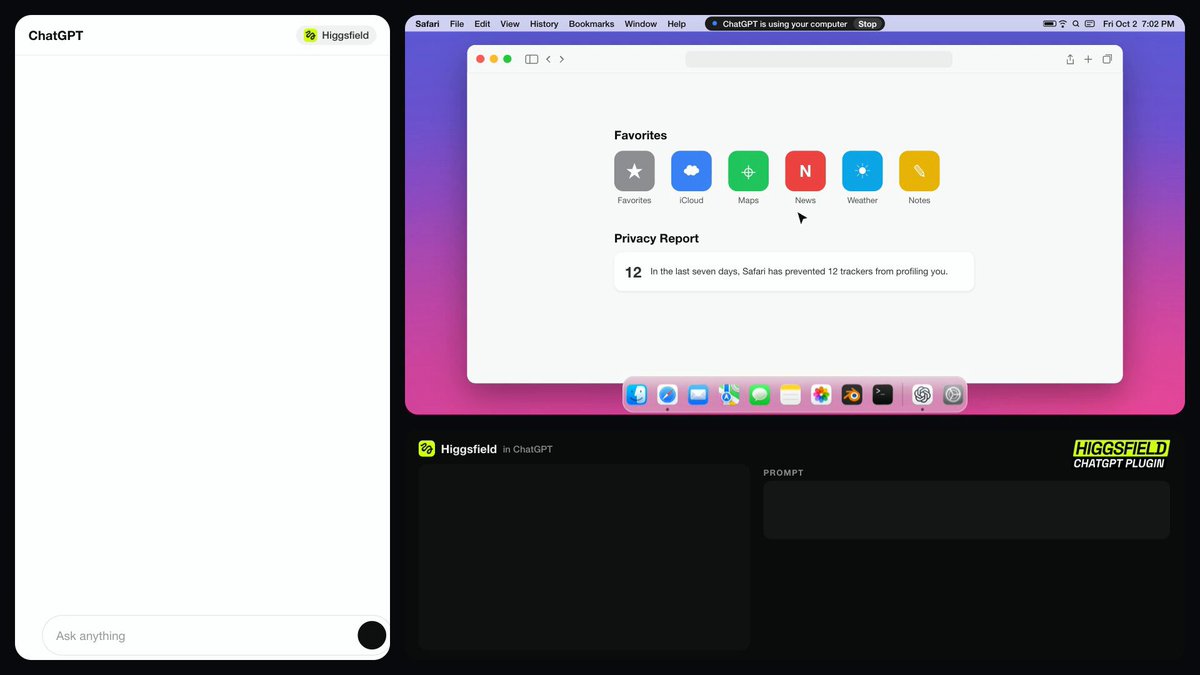Open the News favorite tile
This screenshot has height=675, width=1200.
pos(805,171)
